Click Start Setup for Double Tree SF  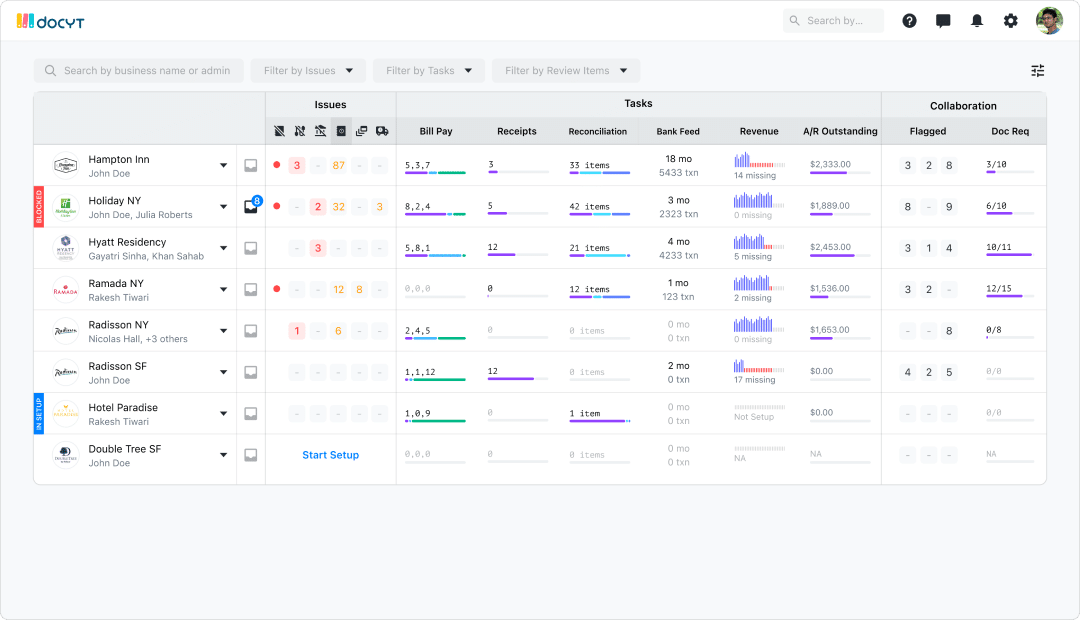click(331, 455)
